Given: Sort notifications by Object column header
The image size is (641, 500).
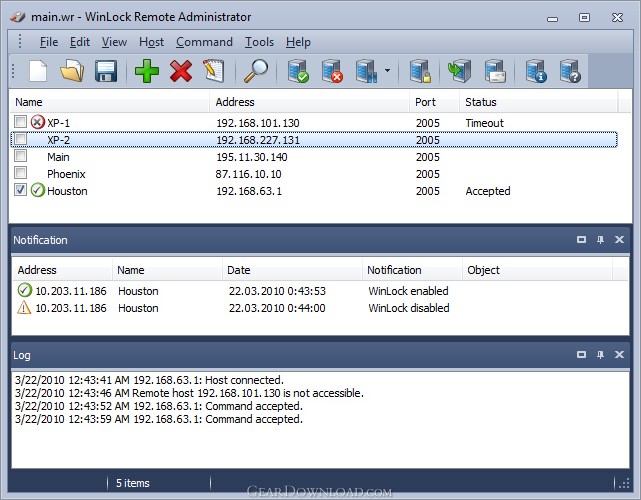Looking at the screenshot, I should (x=537, y=270).
